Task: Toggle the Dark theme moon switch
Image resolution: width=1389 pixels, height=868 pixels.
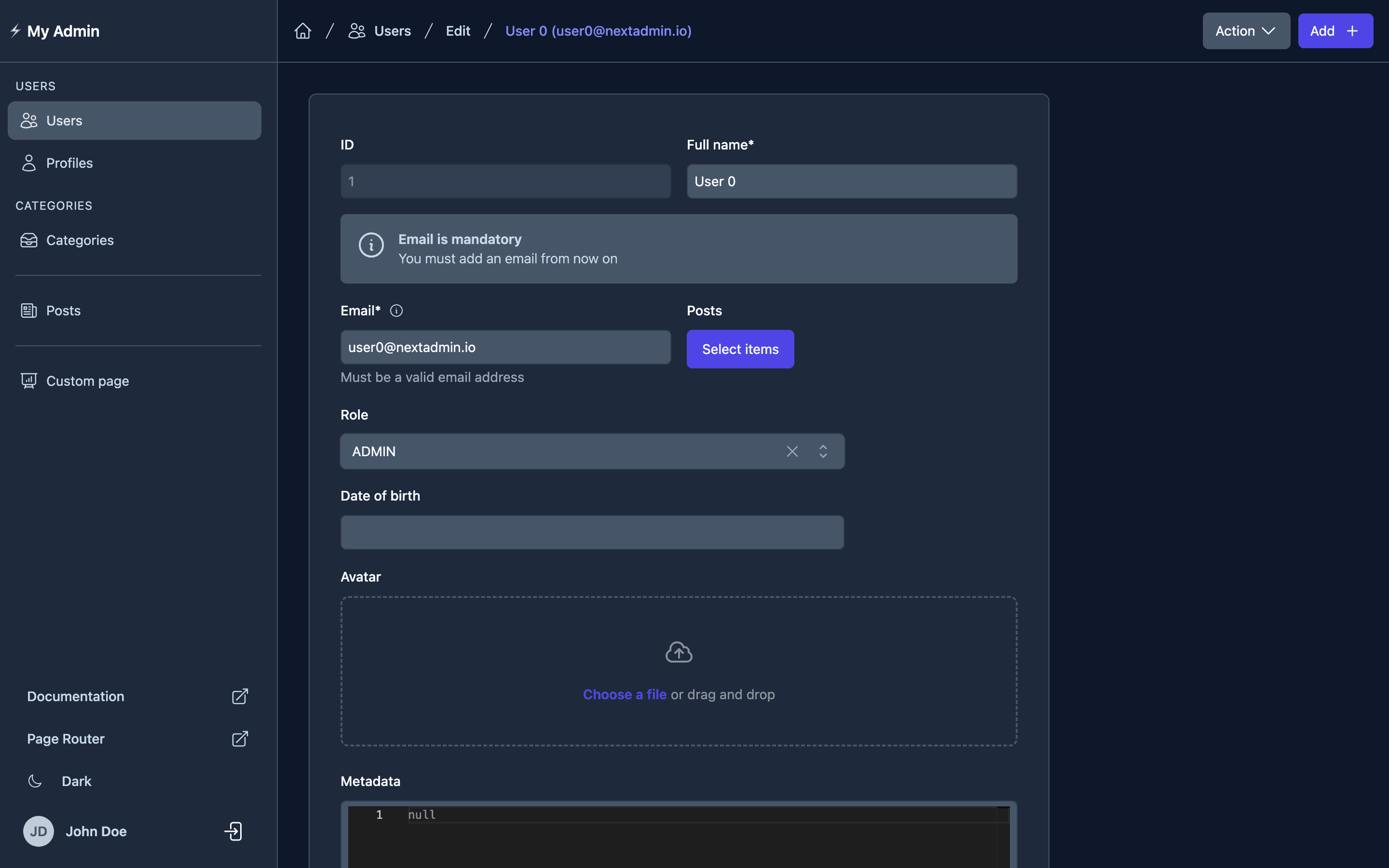Action: click(35, 781)
